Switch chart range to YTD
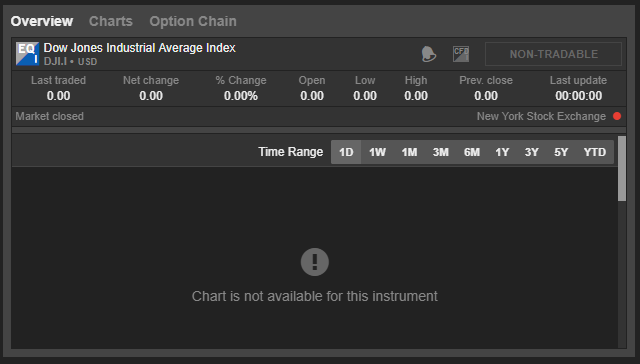 595,152
